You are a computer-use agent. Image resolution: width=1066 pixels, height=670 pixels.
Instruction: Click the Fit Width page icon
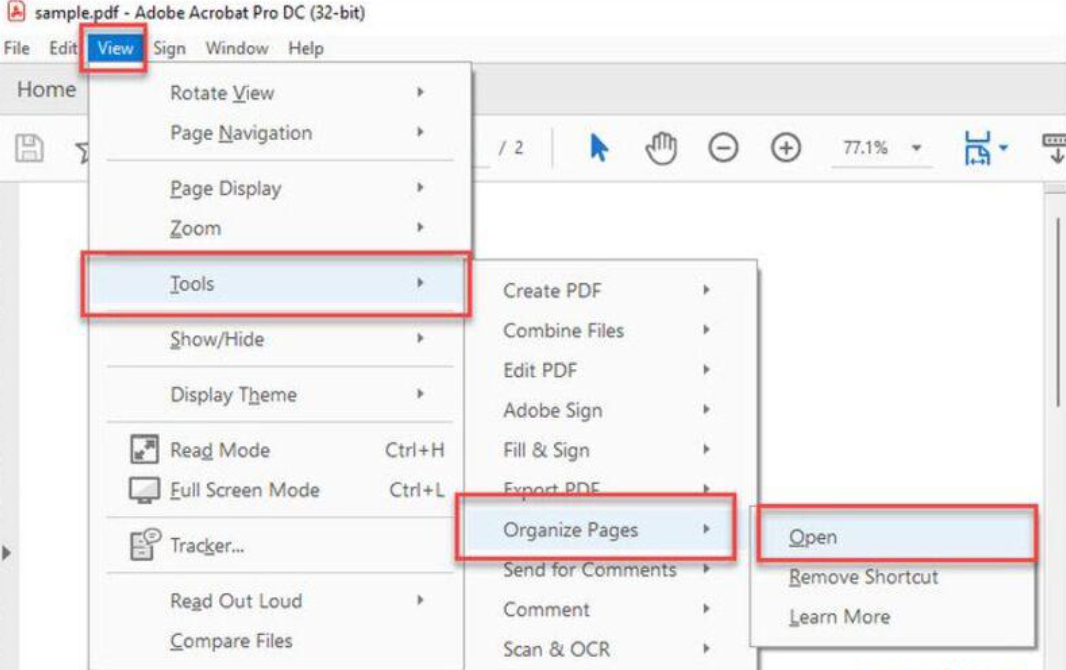[977, 147]
